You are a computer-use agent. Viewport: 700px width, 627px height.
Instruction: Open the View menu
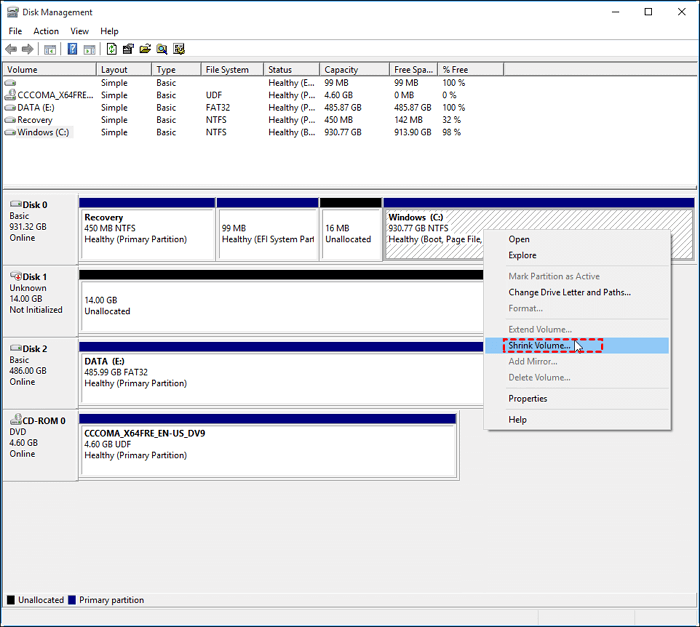(79, 31)
